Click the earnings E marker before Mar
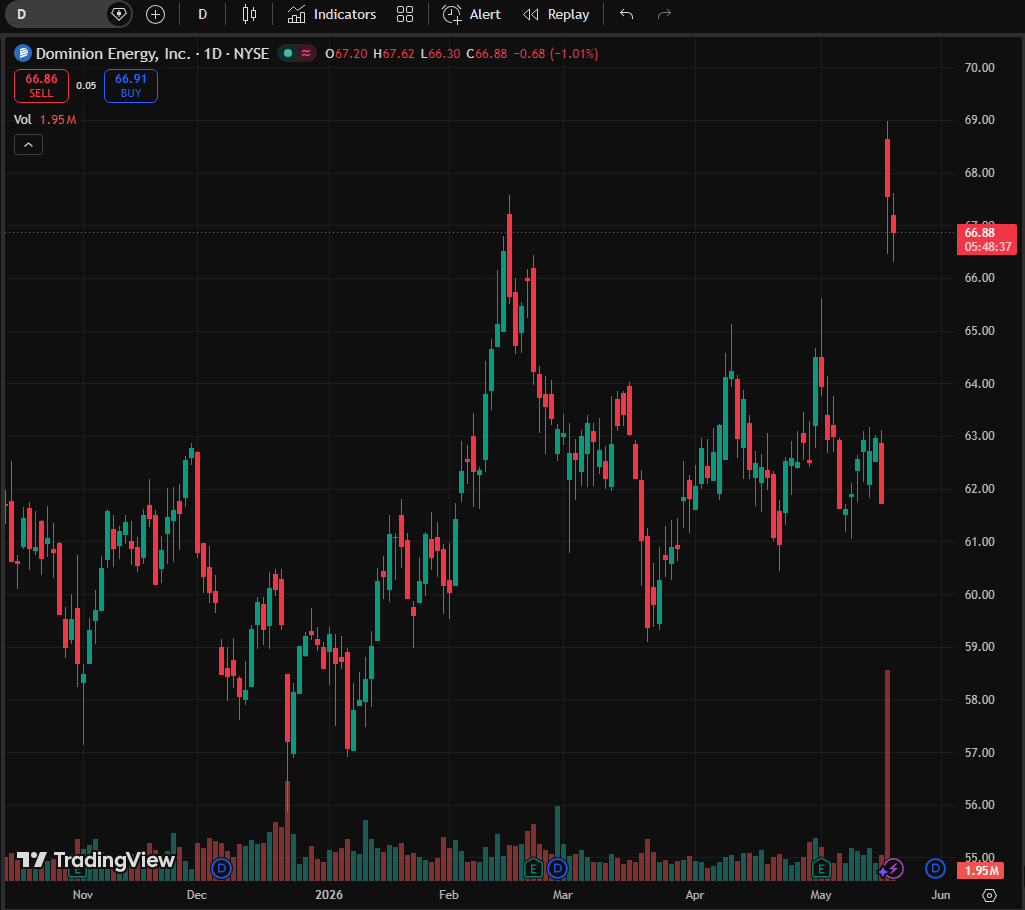Screen dimensions: 1025x910 click(533, 868)
